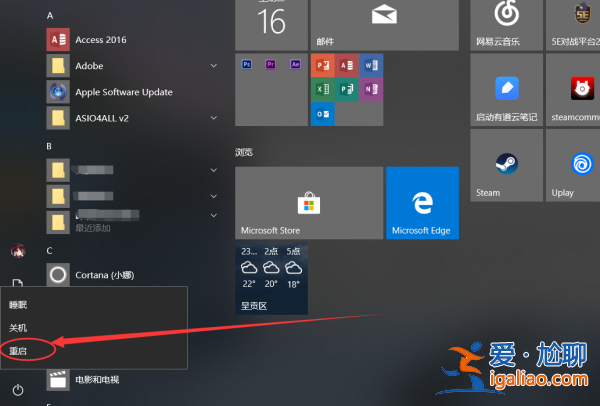Jump to letter B in app list
Image resolution: width=600 pixels, height=406 pixels.
point(49,146)
